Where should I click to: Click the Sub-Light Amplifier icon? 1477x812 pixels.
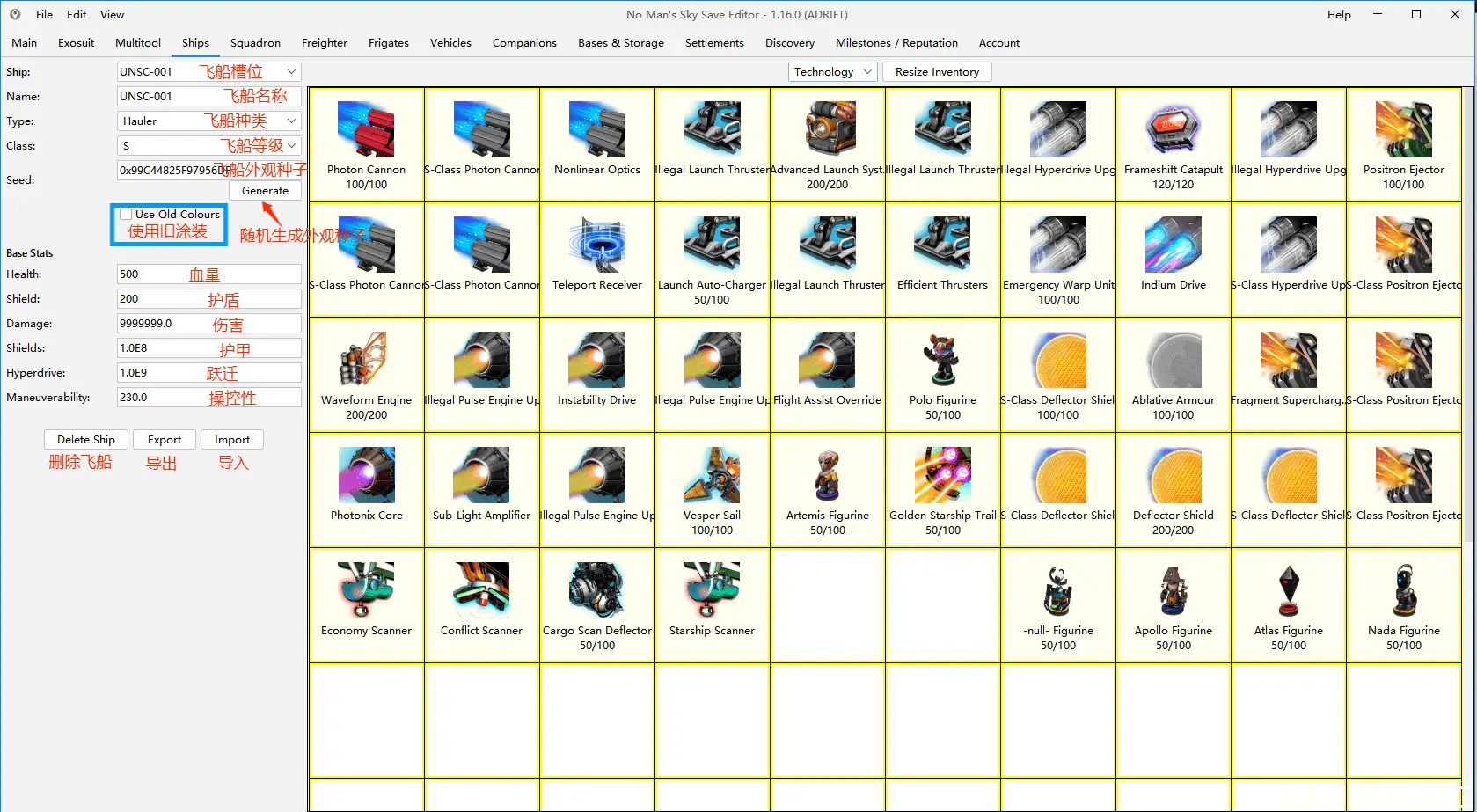482,474
